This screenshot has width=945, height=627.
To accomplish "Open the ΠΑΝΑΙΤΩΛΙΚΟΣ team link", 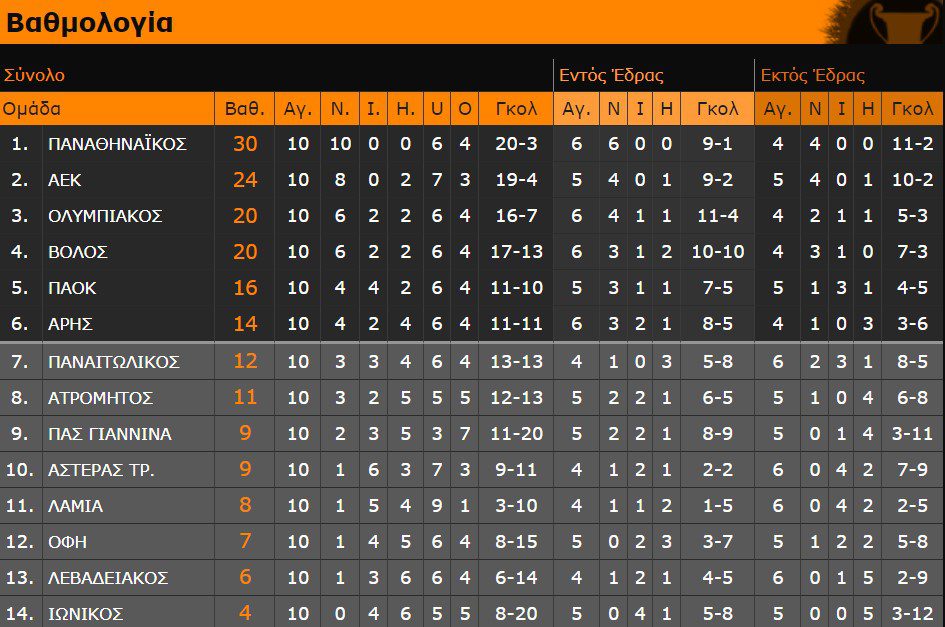I will (113, 362).
